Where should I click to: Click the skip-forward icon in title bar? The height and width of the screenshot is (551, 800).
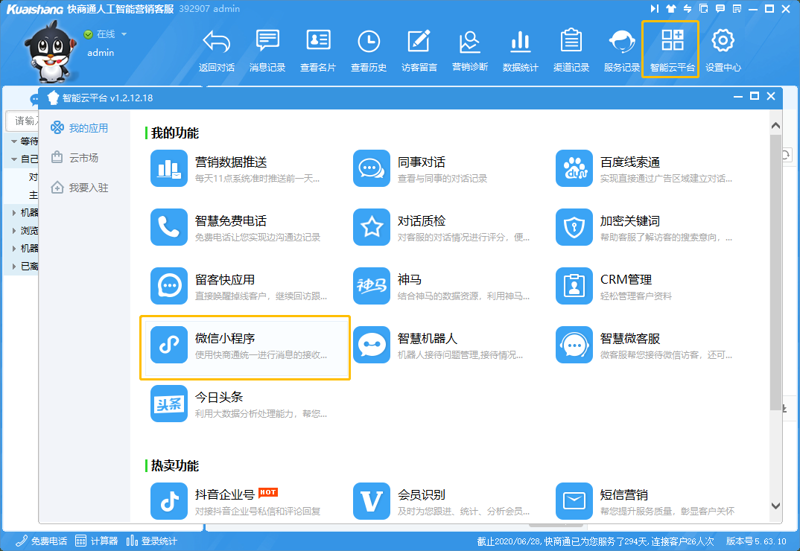click(654, 9)
